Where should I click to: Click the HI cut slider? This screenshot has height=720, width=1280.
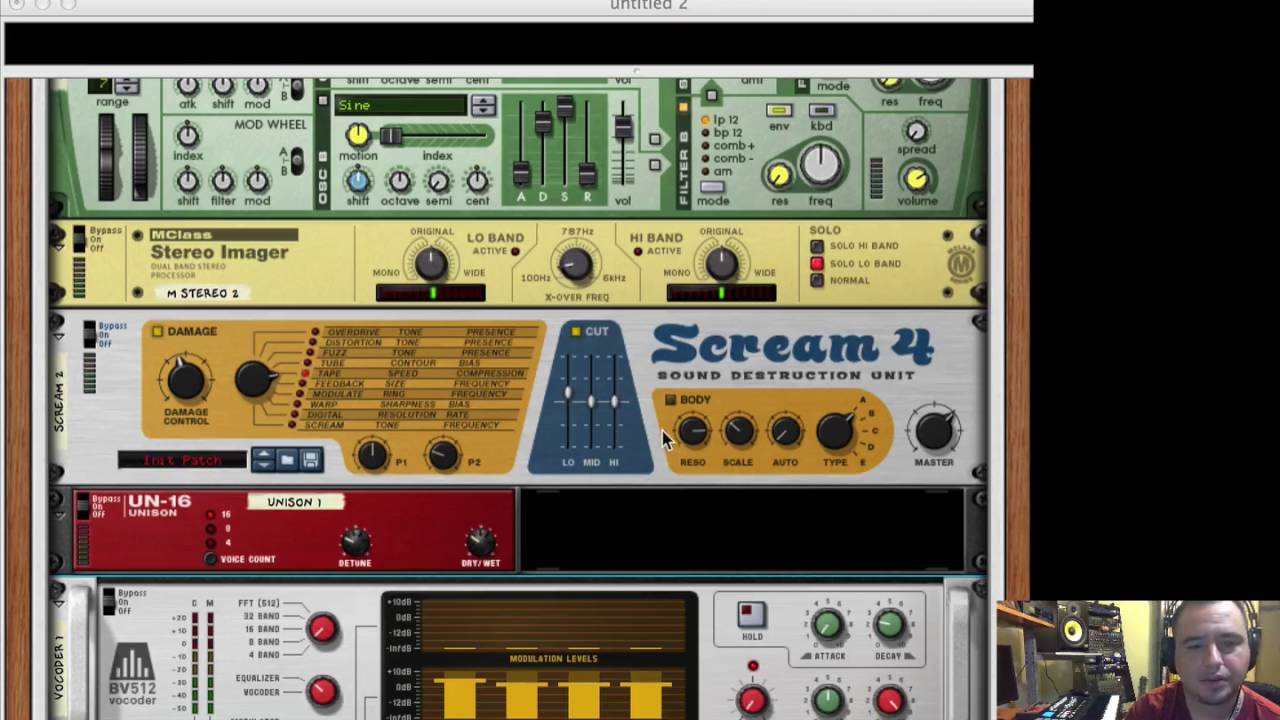[x=614, y=402]
